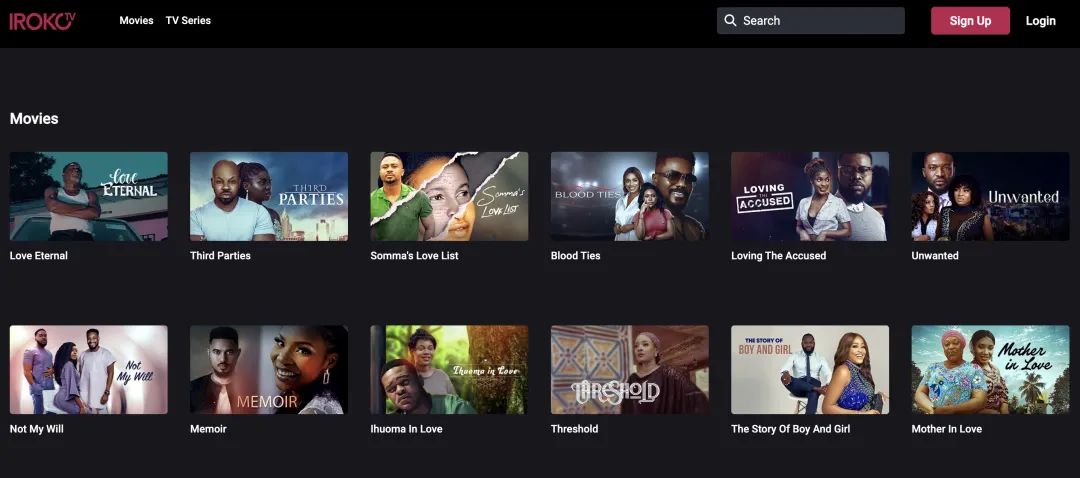Open the TV Series menu item
Screen dimensions: 1080x478
tap(188, 21)
